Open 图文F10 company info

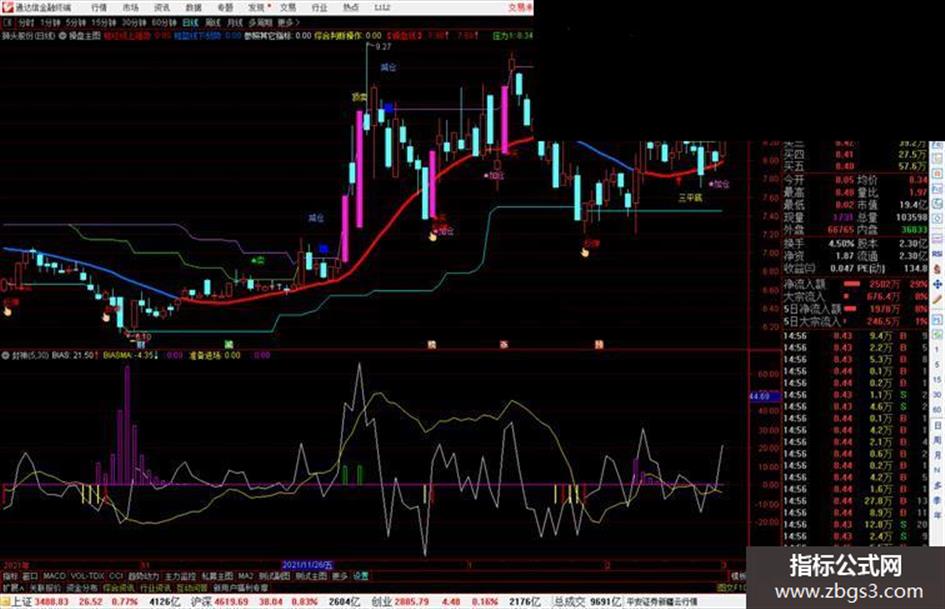(731, 587)
